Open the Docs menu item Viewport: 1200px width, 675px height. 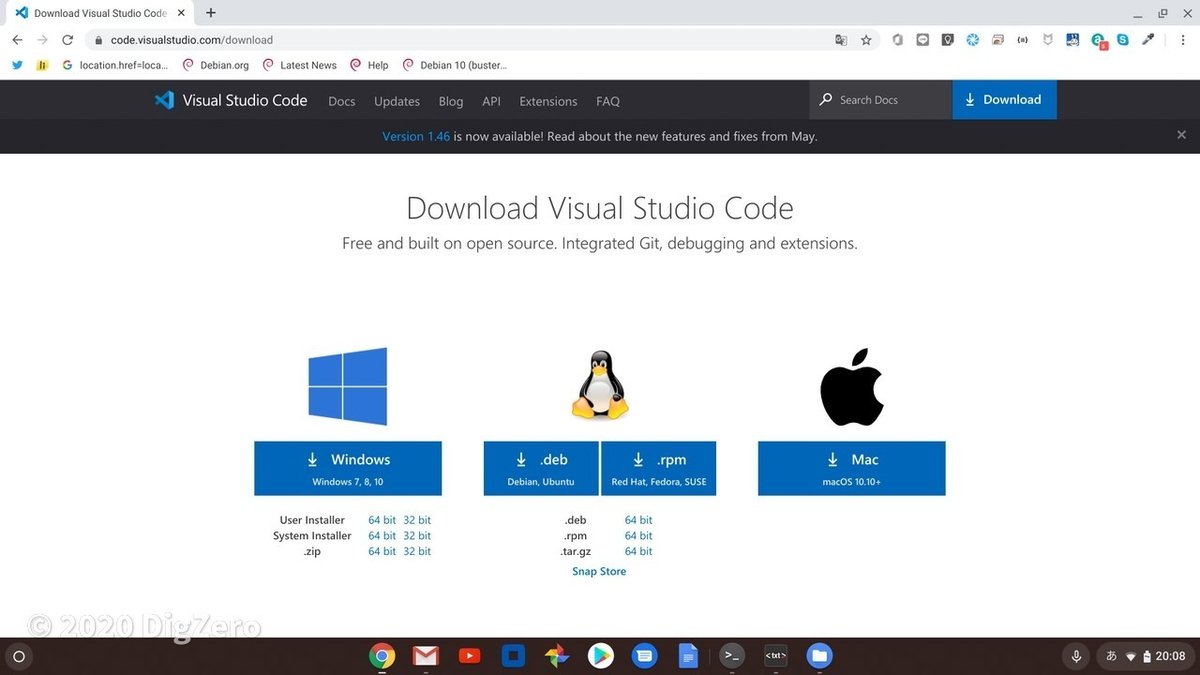click(342, 101)
